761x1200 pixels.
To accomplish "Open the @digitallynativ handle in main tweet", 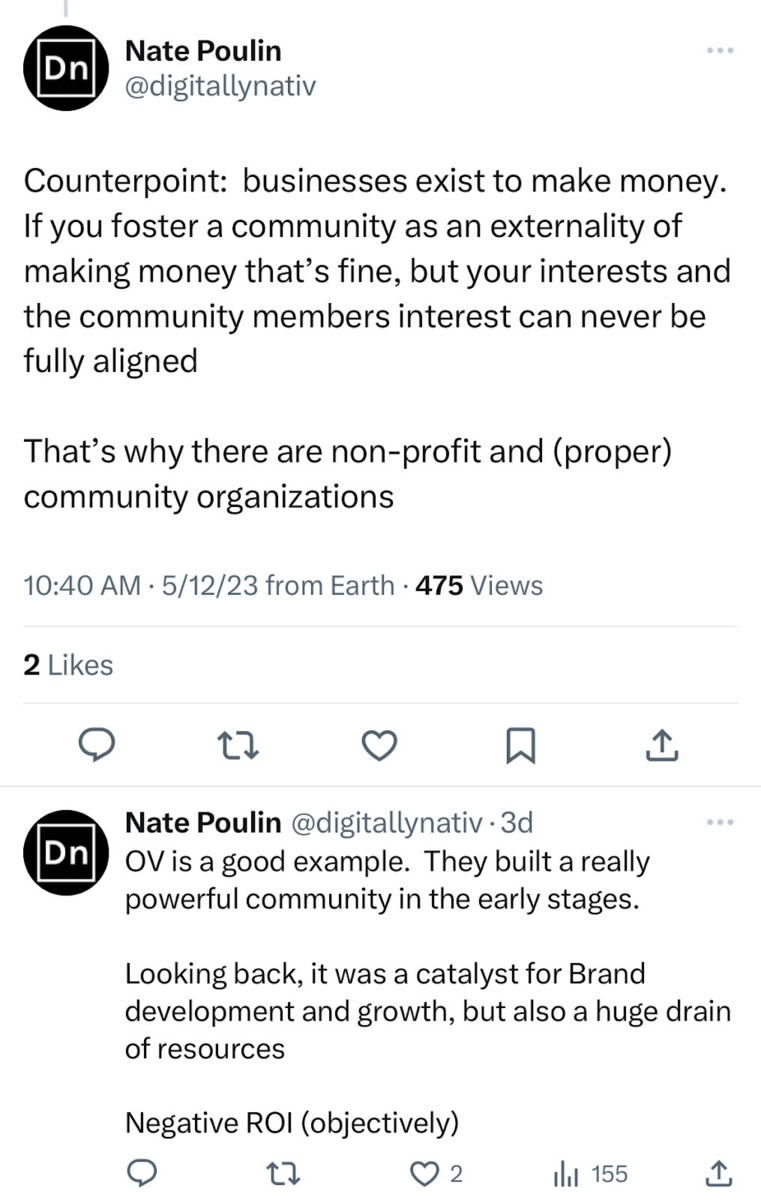I will 219,87.
